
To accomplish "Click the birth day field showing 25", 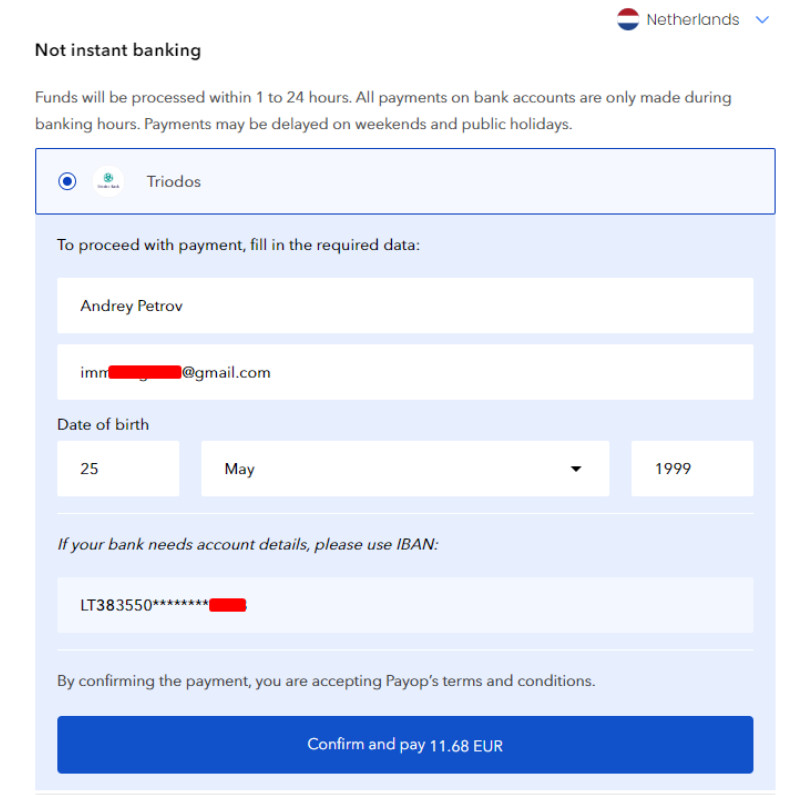I will [118, 469].
